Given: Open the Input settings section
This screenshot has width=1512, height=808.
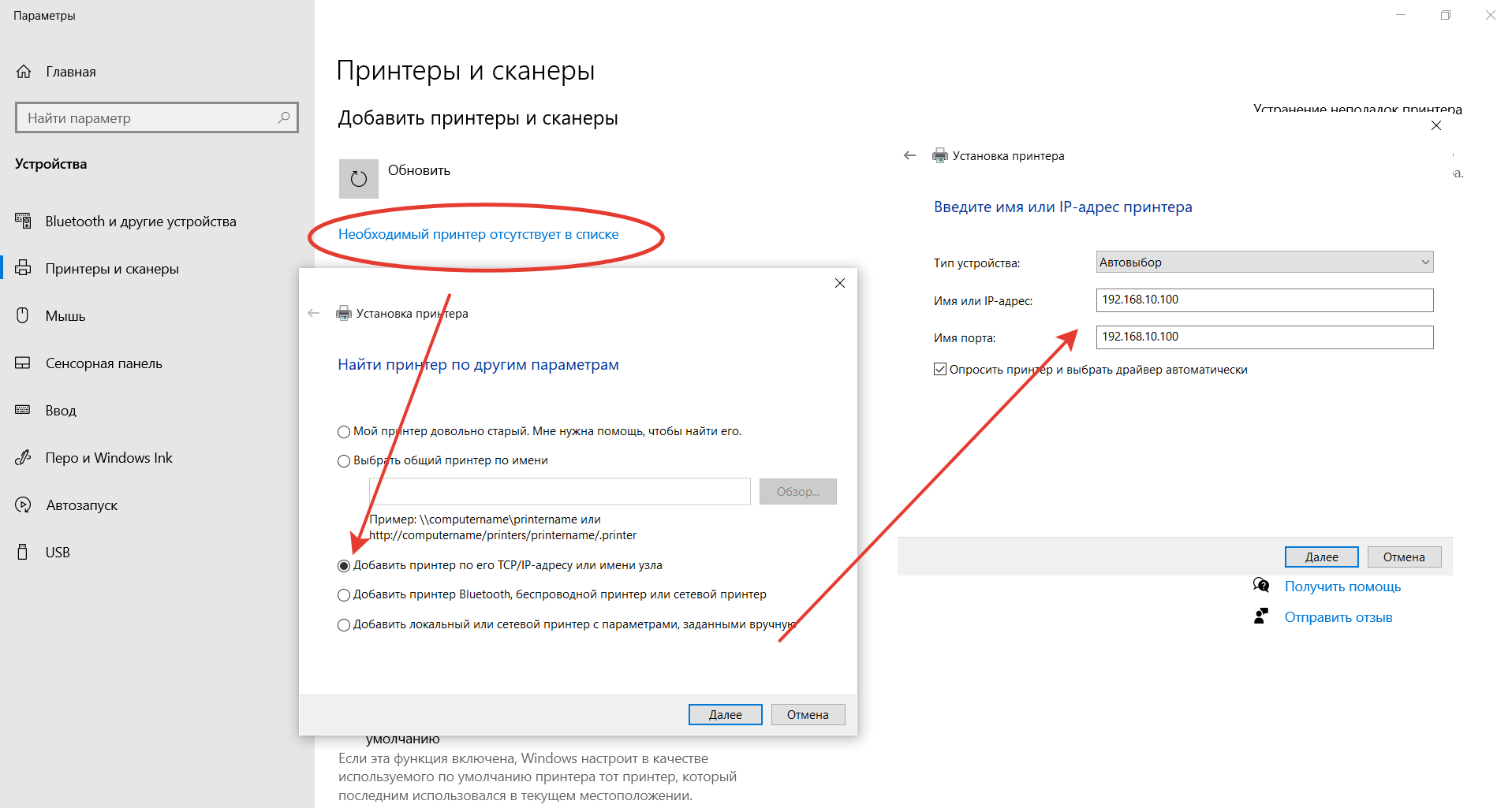Looking at the screenshot, I should [61, 411].
